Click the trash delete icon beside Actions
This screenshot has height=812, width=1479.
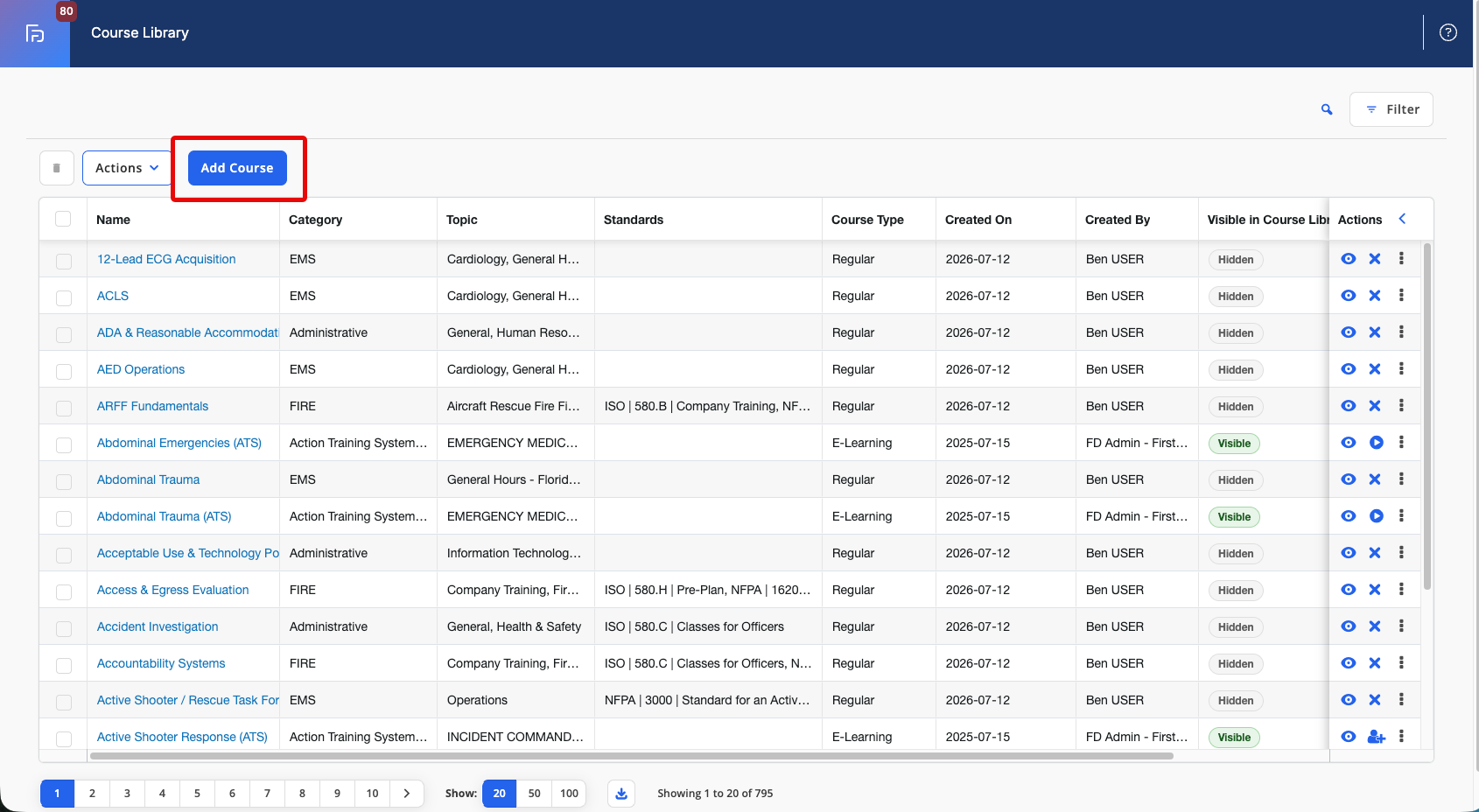click(x=57, y=168)
